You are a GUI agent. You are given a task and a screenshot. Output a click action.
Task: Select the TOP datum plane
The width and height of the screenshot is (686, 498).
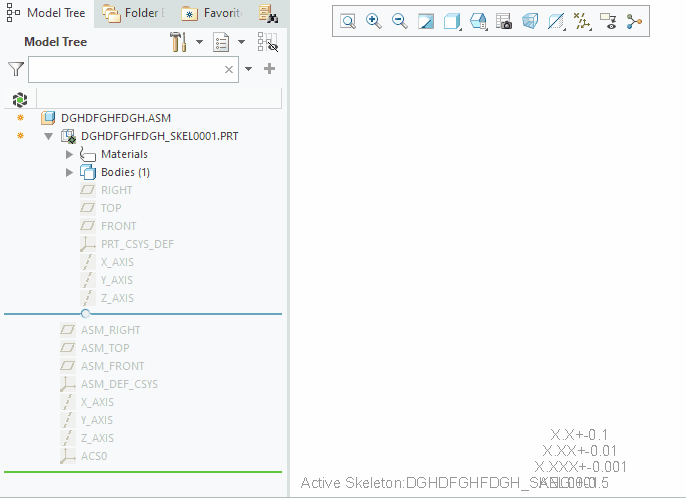click(111, 208)
